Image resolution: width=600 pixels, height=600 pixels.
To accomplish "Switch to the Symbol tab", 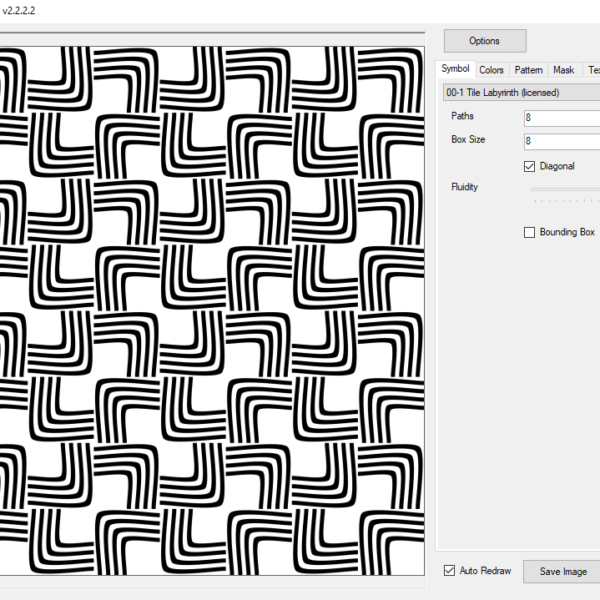I will click(455, 69).
